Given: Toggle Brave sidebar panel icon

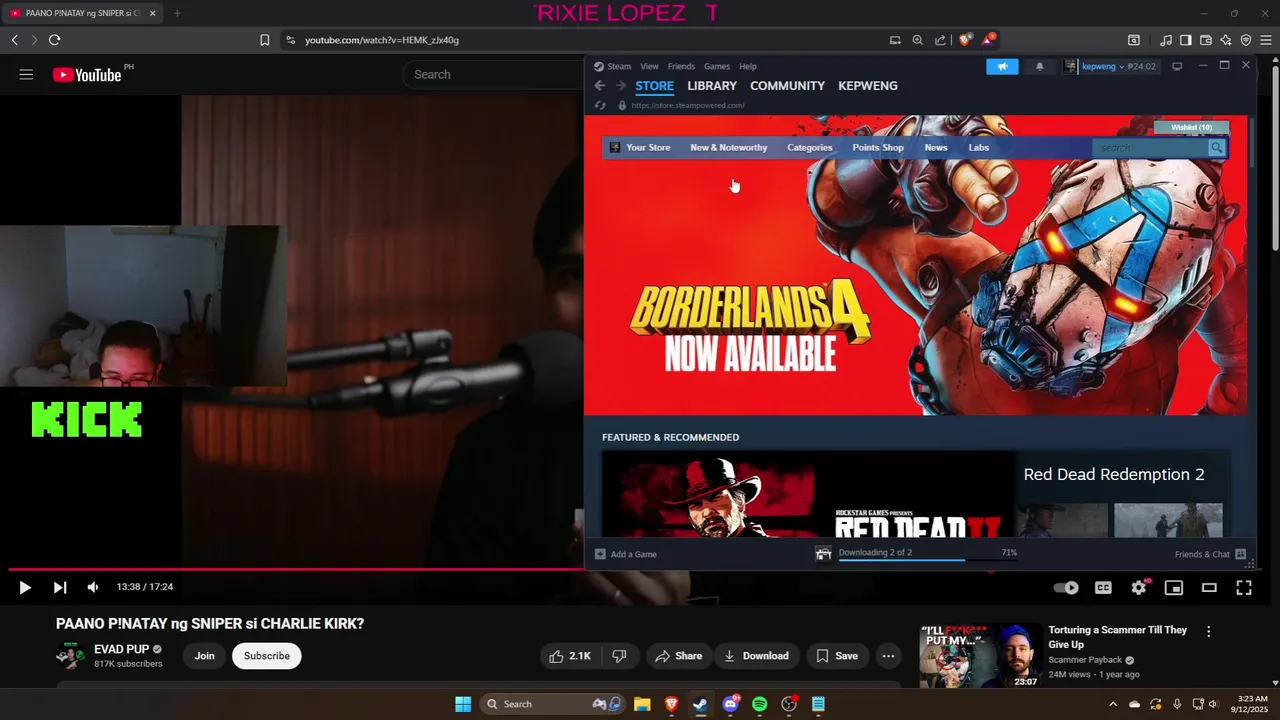Looking at the screenshot, I should pyautogui.click(x=1185, y=40).
